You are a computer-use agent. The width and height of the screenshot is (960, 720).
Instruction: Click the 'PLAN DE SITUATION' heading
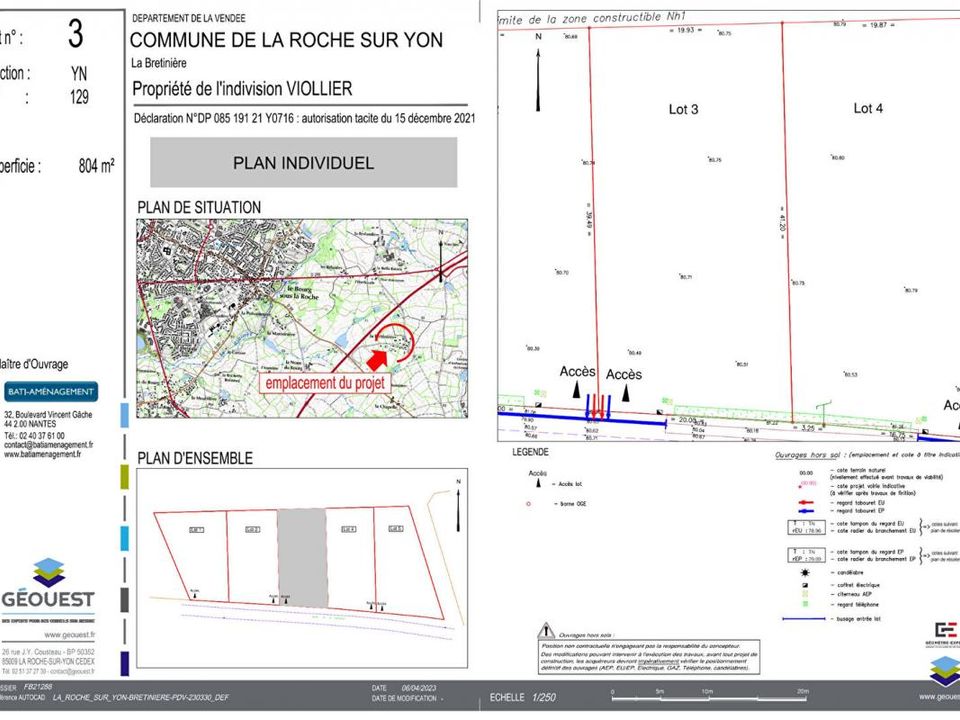[199, 208]
